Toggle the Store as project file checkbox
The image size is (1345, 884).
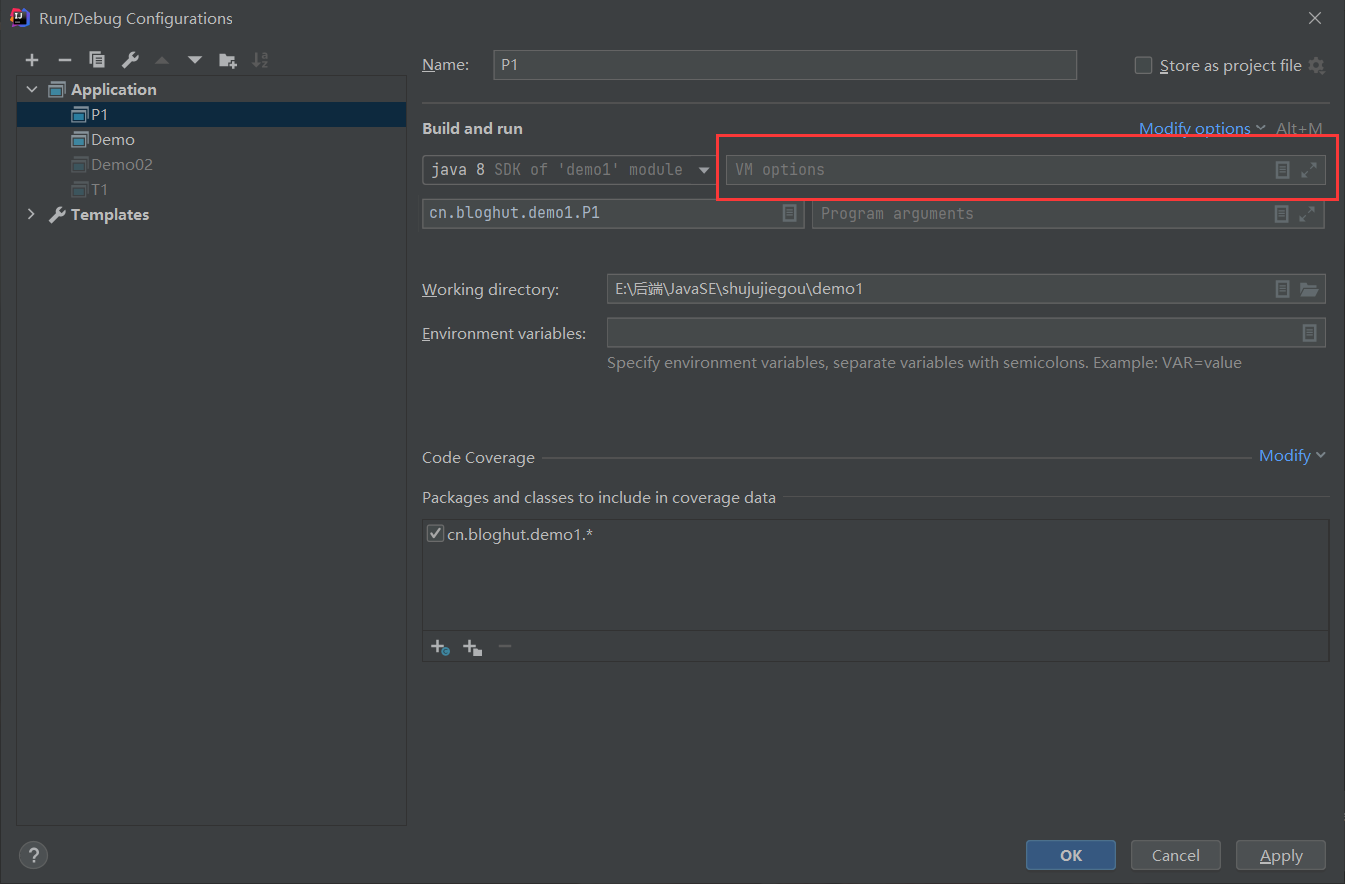[1143, 65]
